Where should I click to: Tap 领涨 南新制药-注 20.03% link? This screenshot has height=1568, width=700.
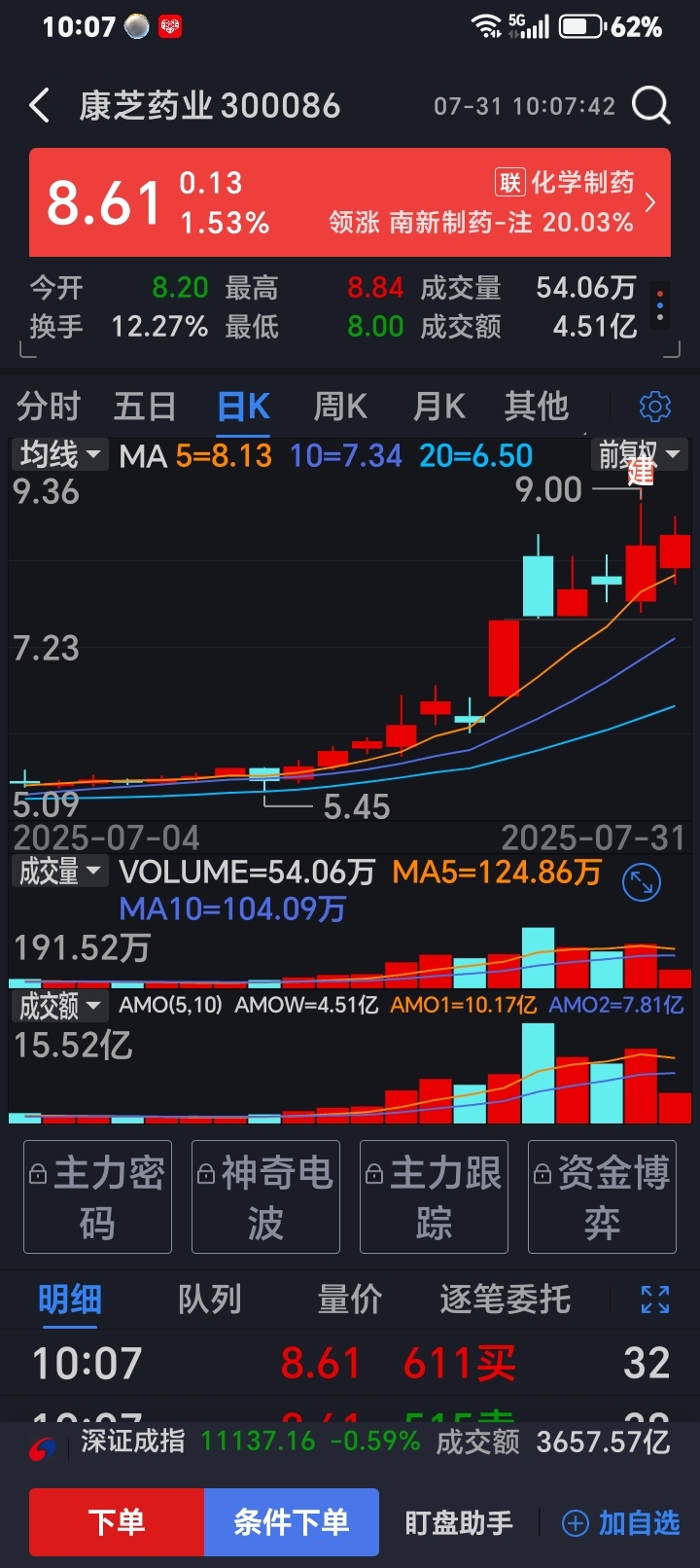pyautogui.click(x=481, y=223)
